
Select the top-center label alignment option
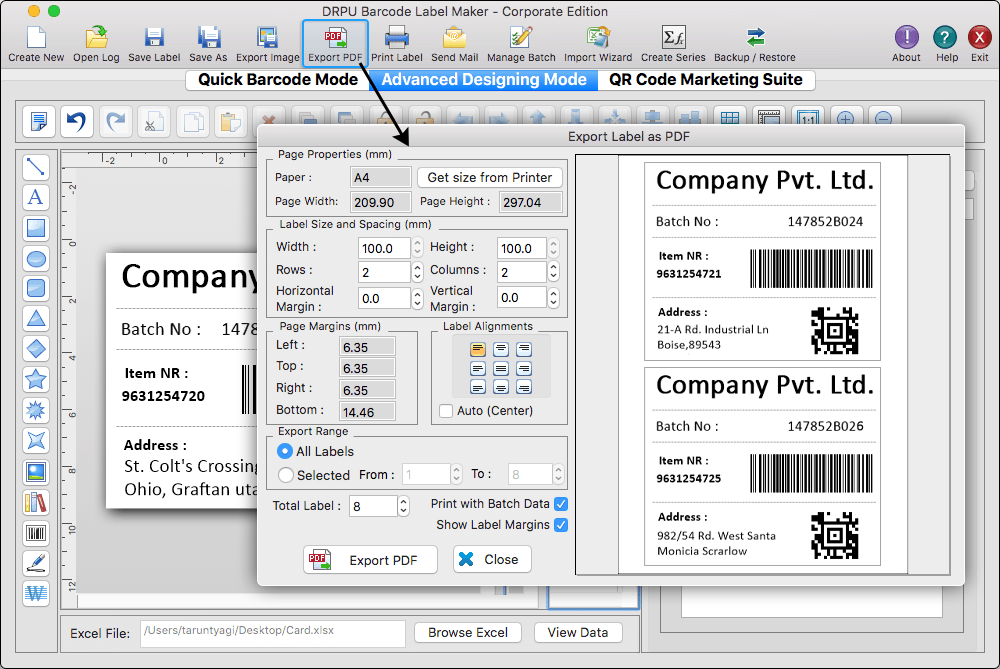pyautogui.click(x=501, y=349)
